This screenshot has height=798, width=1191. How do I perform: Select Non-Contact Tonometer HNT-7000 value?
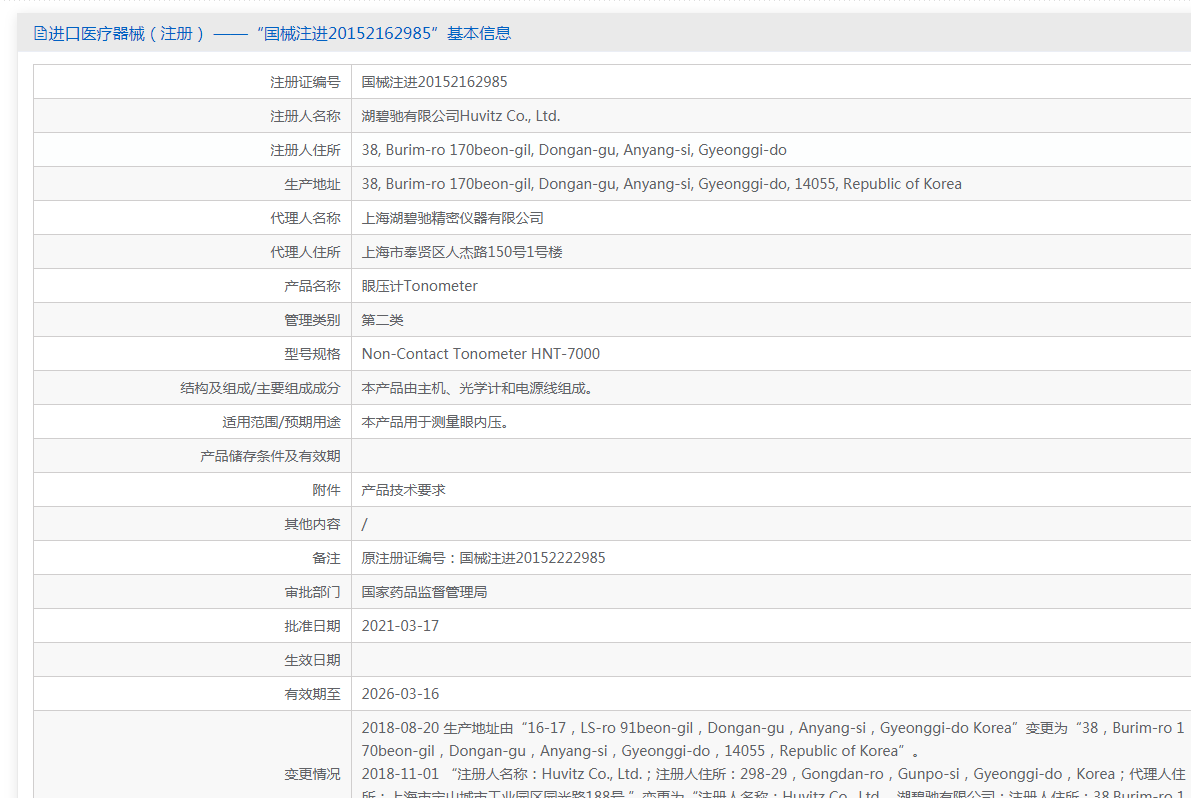pyautogui.click(x=481, y=354)
